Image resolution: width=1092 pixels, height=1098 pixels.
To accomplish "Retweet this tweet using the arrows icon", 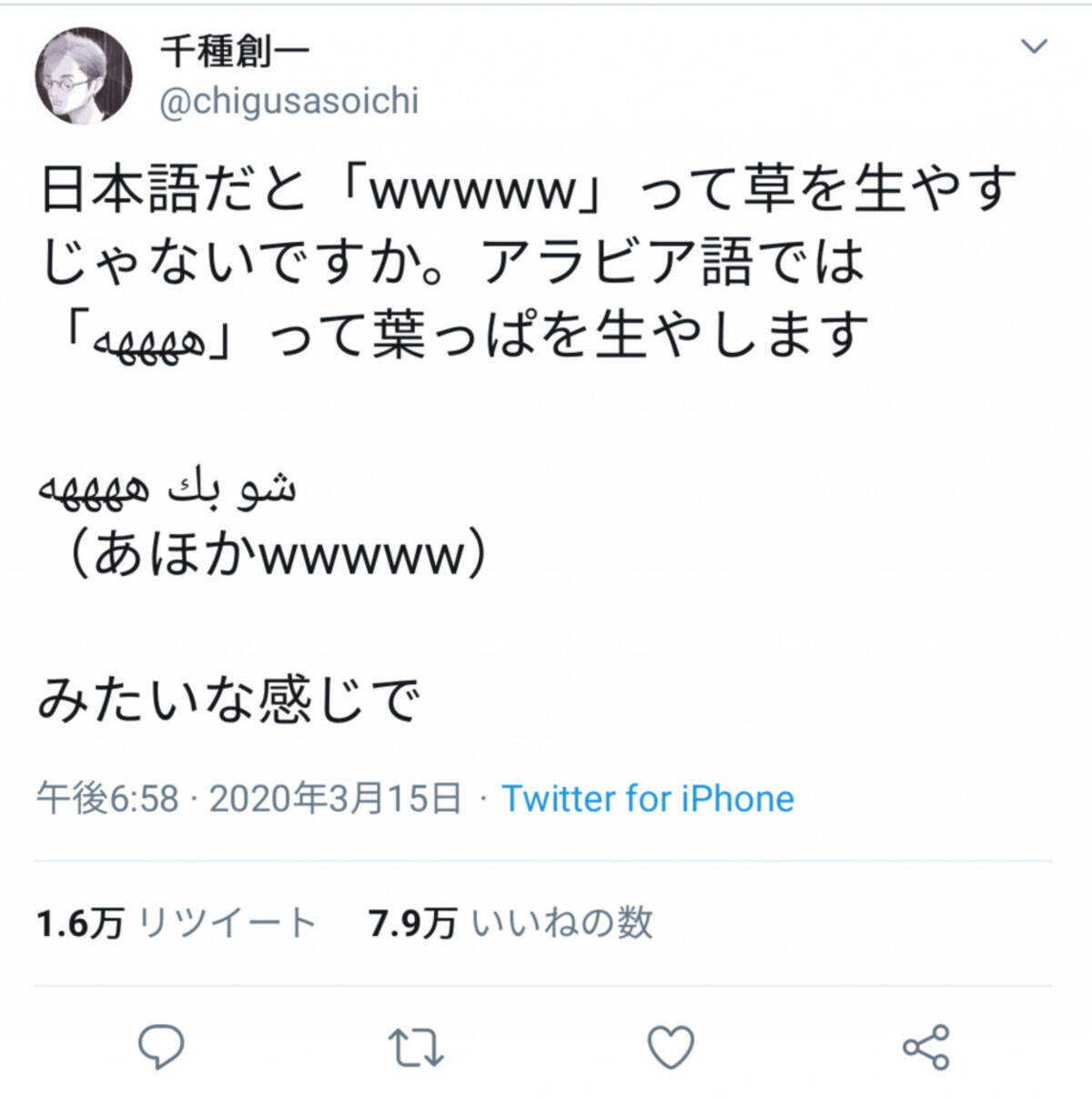I will pos(416,1047).
